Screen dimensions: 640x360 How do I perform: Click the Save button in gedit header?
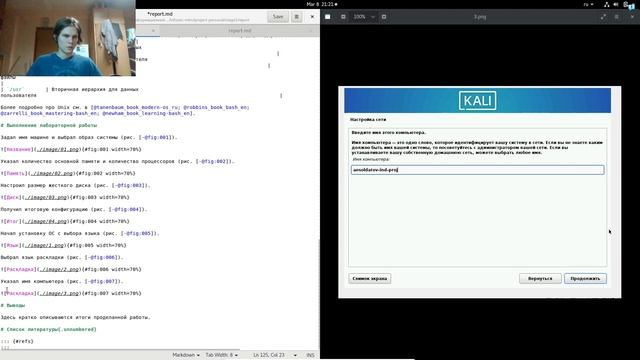click(278, 17)
